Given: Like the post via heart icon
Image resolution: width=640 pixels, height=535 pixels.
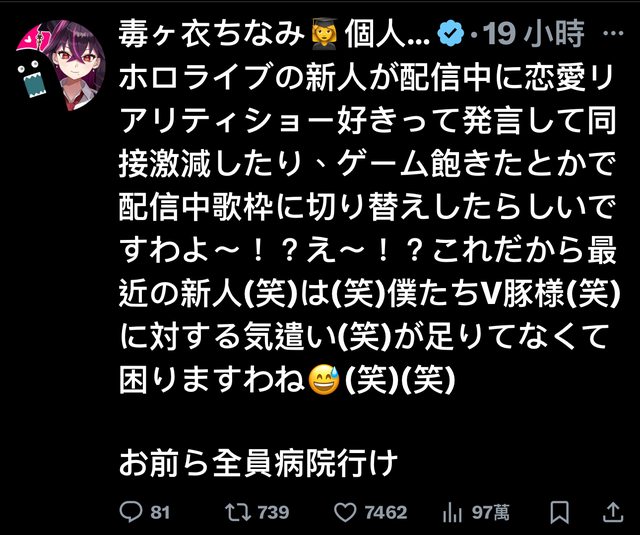Looking at the screenshot, I should [345, 512].
